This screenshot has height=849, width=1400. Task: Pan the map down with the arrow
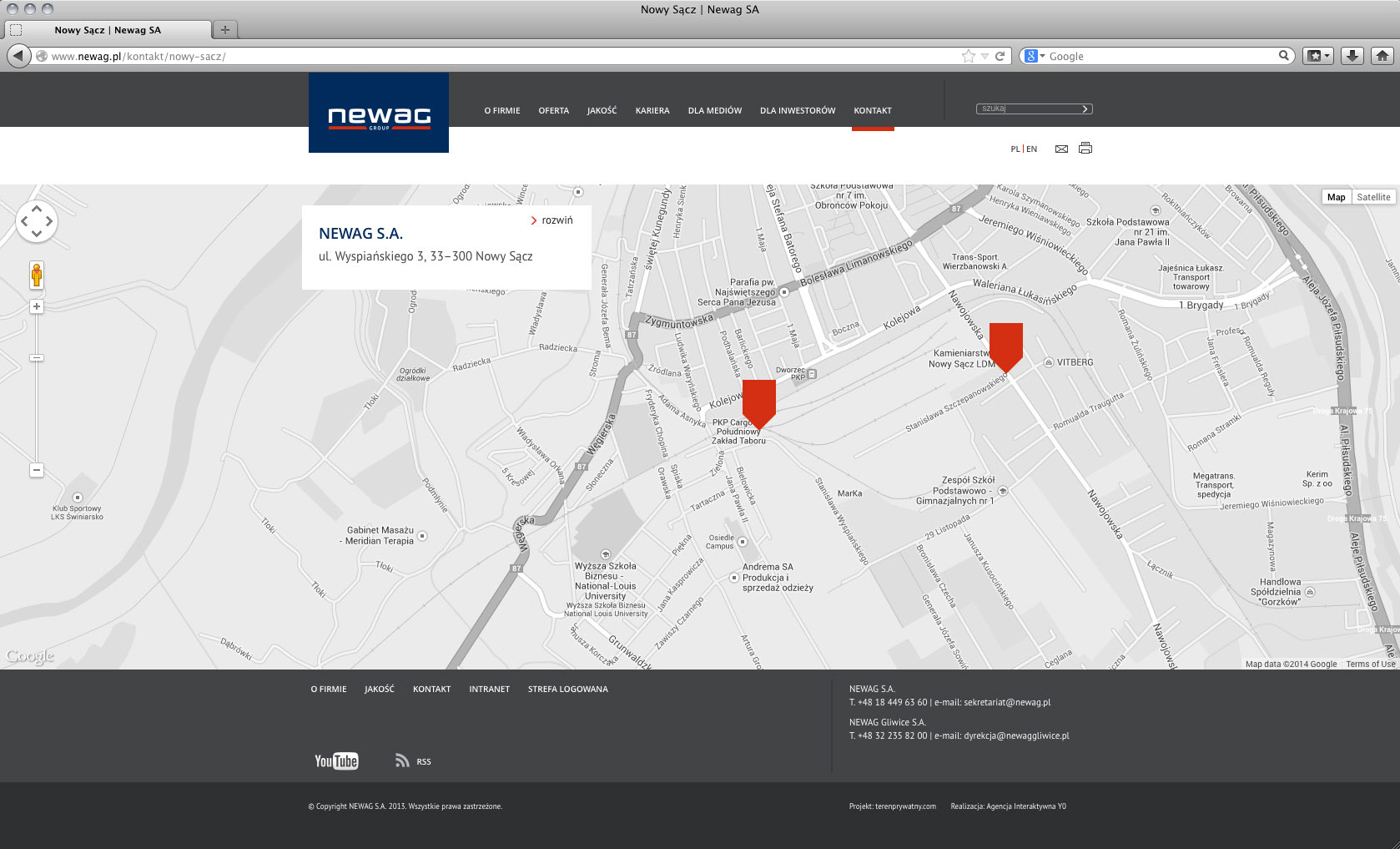click(37, 234)
